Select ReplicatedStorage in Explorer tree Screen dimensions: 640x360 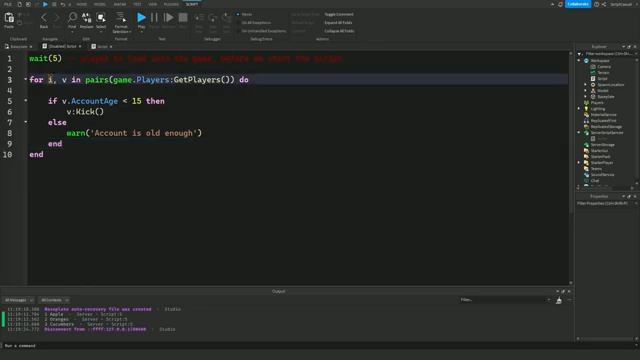606,127
